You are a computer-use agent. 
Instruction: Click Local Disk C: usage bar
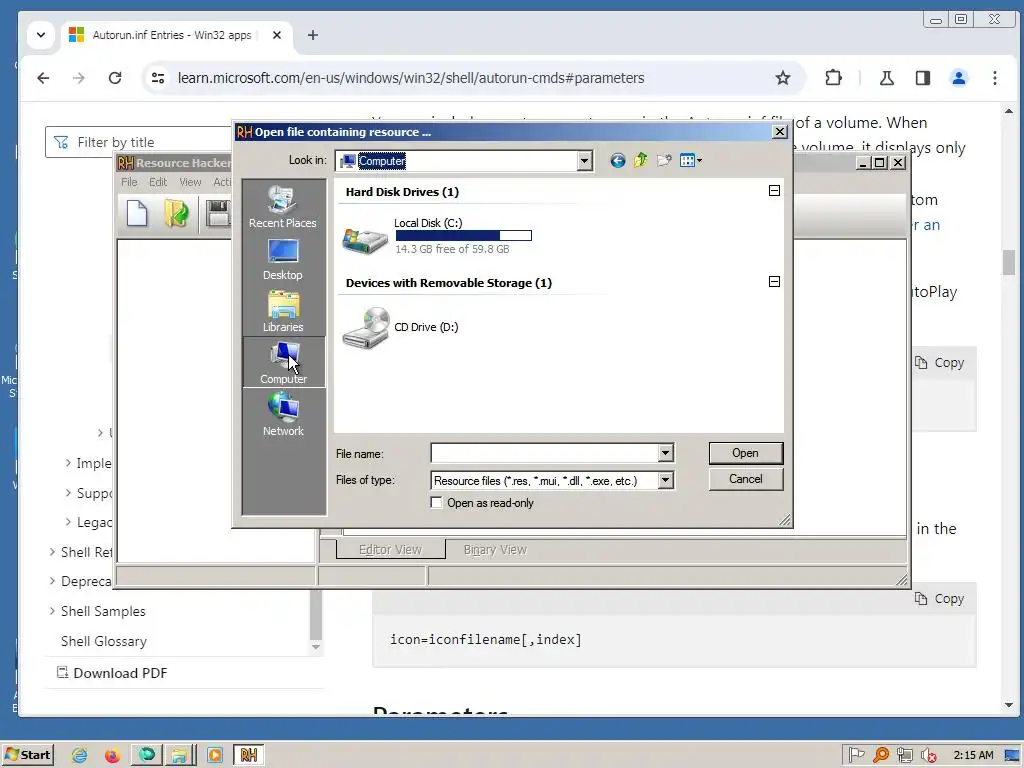(x=464, y=236)
